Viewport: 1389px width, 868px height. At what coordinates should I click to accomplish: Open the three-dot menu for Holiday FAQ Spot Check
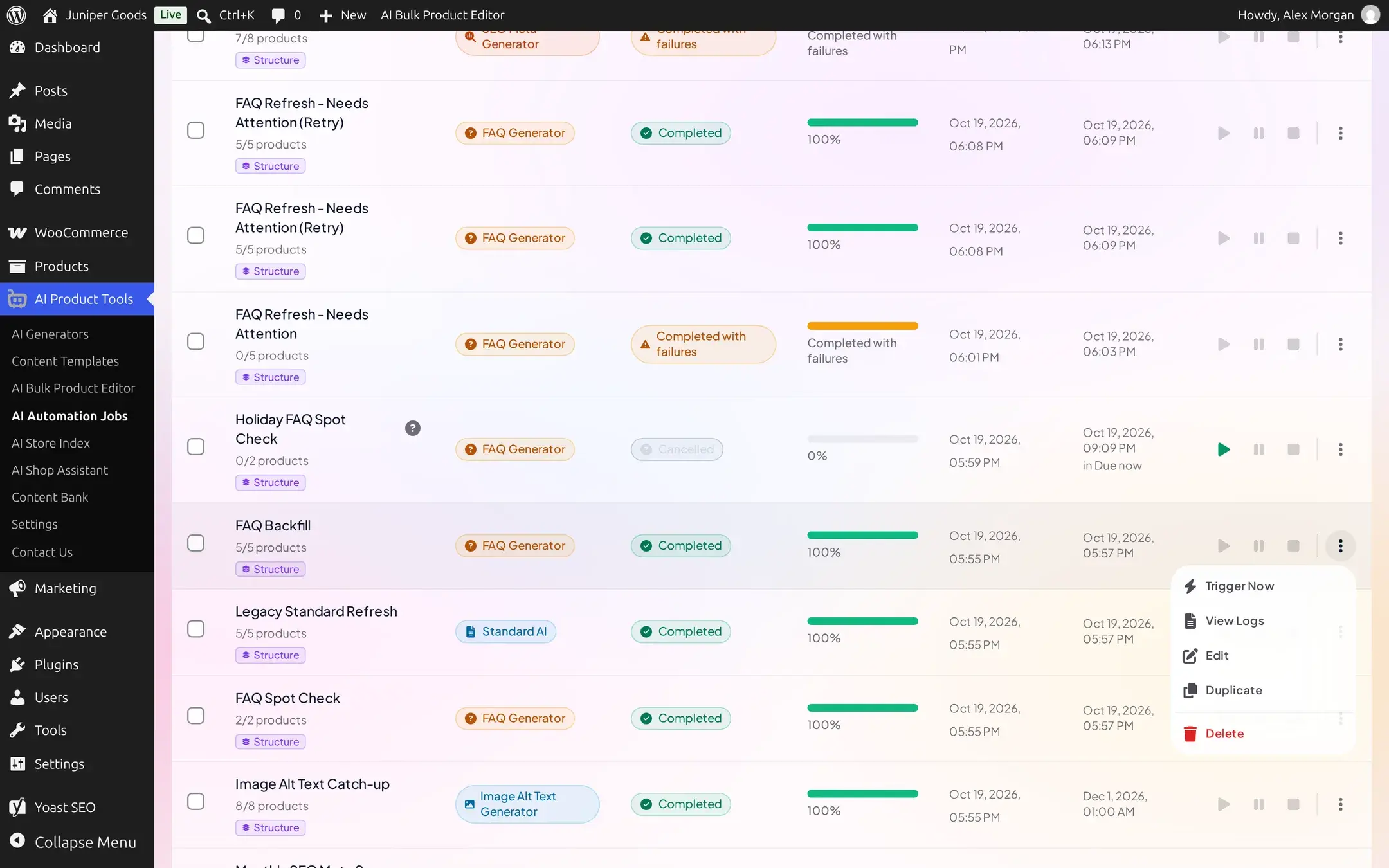(1340, 449)
